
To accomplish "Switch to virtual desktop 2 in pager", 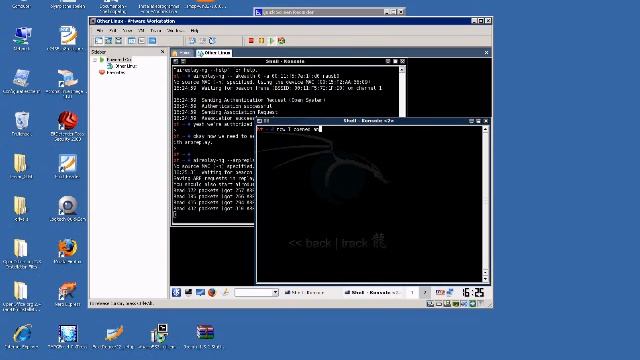I will click(x=425, y=292).
